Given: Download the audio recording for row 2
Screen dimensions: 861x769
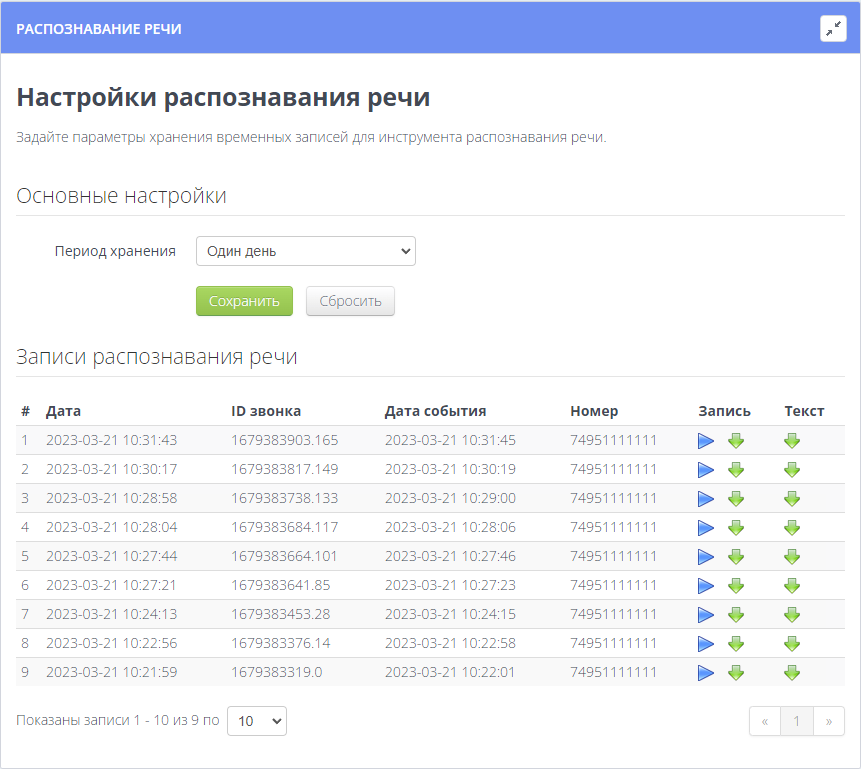Looking at the screenshot, I should click(736, 469).
